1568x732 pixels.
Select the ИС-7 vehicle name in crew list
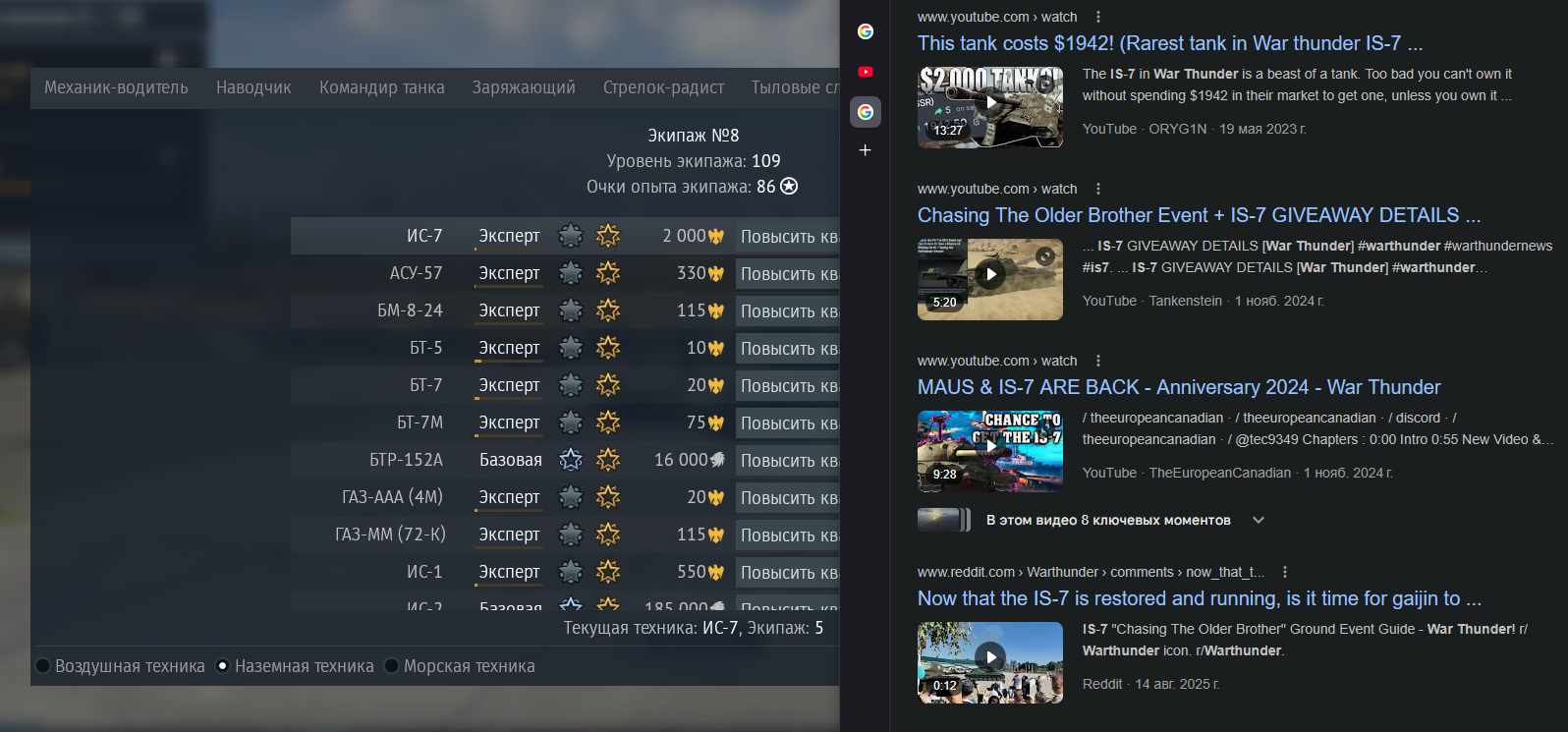click(424, 236)
